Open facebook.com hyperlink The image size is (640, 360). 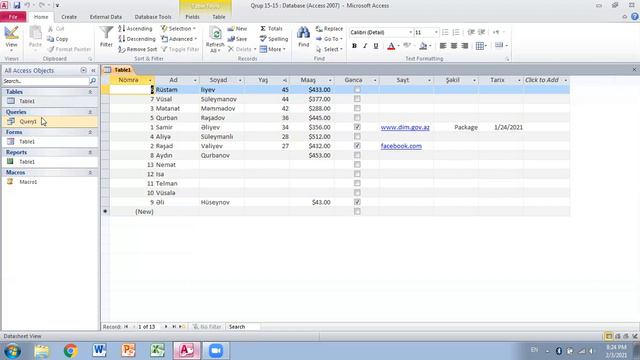coord(401,146)
